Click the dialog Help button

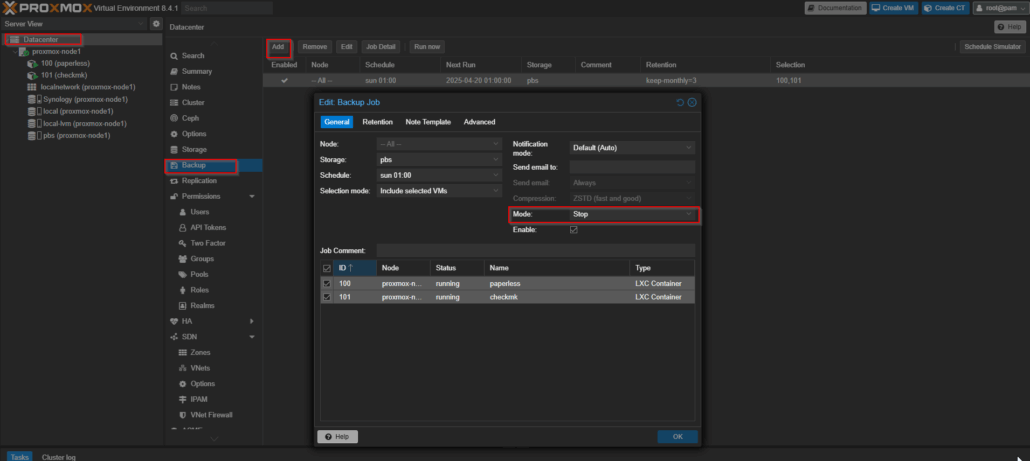(338, 437)
